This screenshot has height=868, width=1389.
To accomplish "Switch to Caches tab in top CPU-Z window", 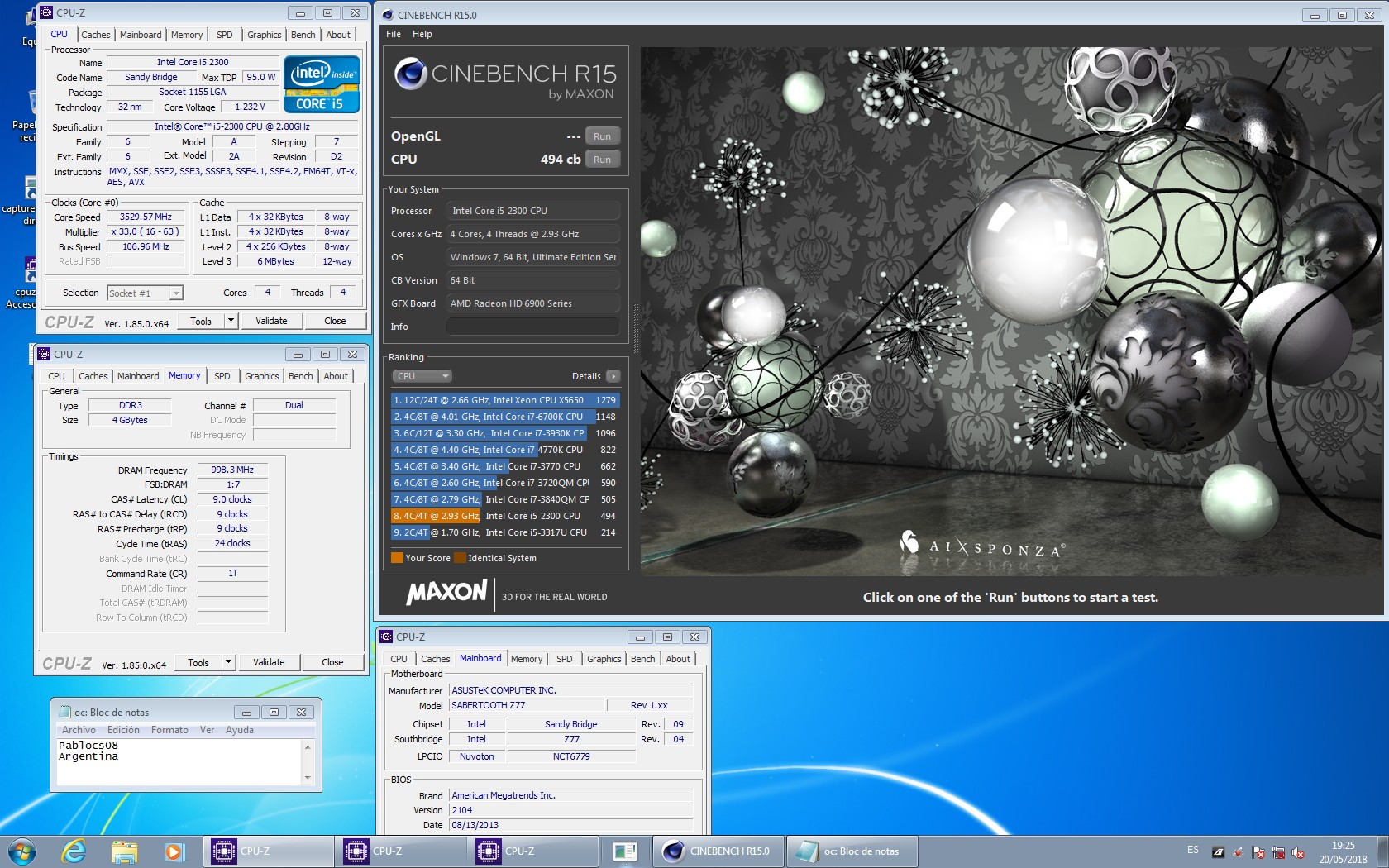I will tap(96, 35).
